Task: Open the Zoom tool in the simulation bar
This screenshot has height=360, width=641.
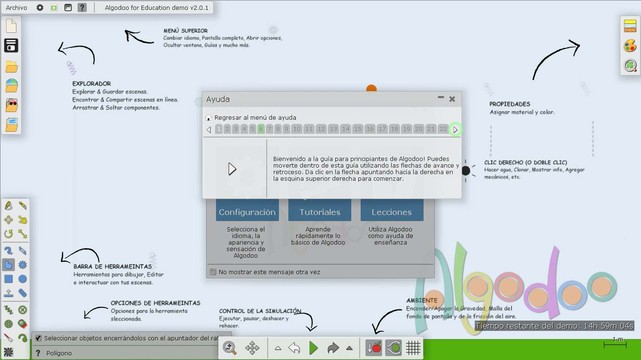Action: pyautogui.click(x=230, y=348)
